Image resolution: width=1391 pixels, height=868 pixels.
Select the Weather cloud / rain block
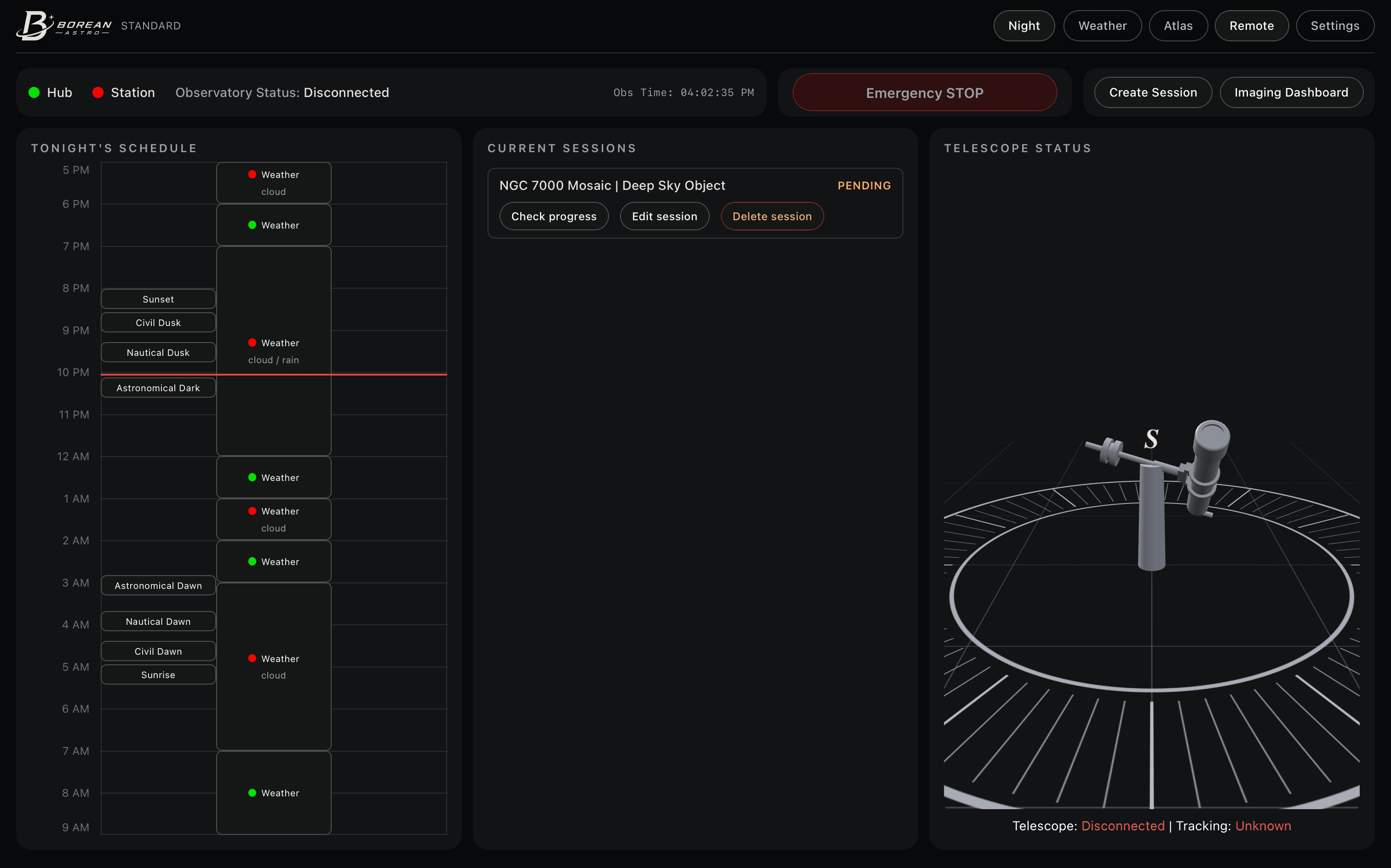(x=273, y=351)
